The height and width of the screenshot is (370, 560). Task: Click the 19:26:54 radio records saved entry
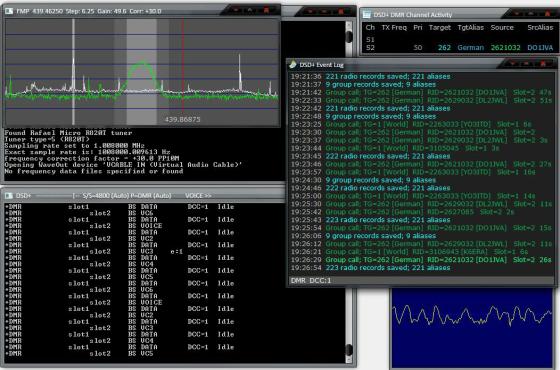[x=370, y=268]
